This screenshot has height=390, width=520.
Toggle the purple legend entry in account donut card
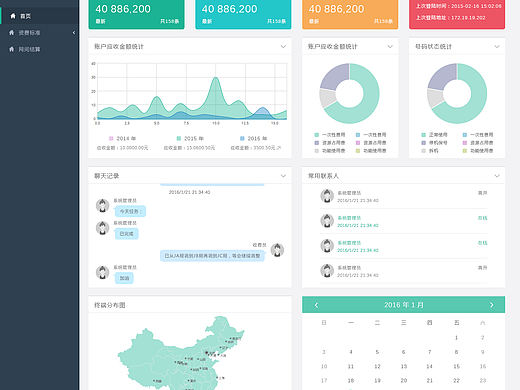pos(330,143)
